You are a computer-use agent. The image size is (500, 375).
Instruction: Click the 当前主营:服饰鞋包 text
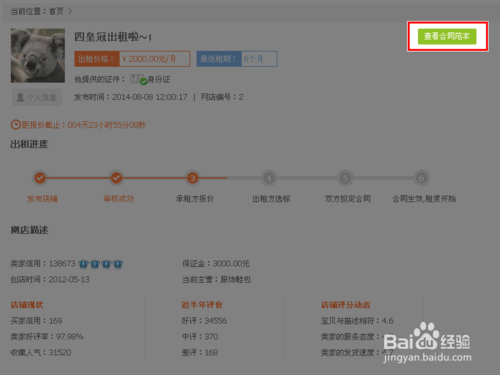(216, 279)
